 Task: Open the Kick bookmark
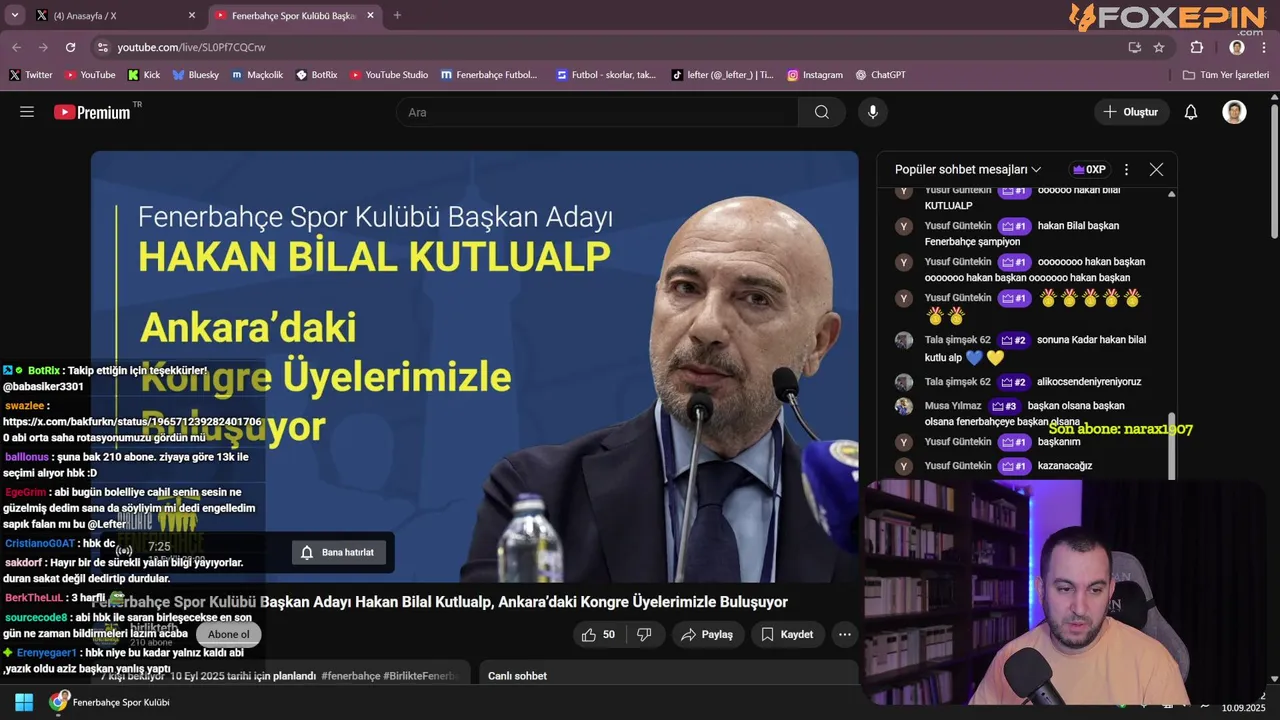[144, 75]
